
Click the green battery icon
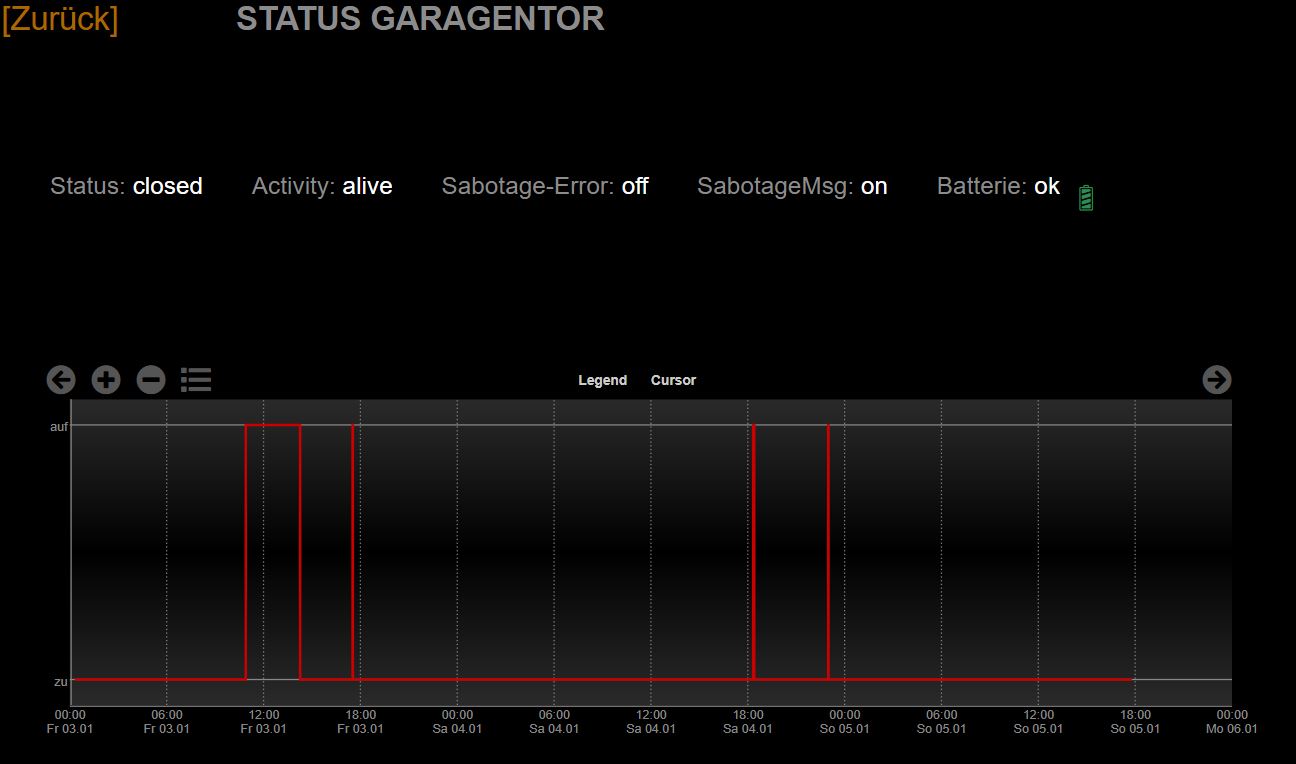pyautogui.click(x=1086, y=198)
